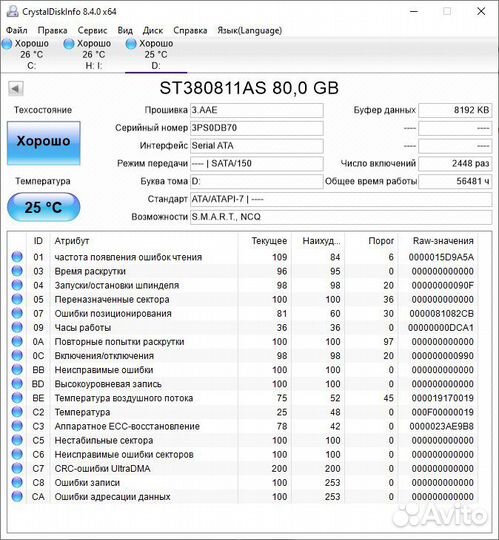Click the Общее время работы field 56481 ч

tap(455, 181)
